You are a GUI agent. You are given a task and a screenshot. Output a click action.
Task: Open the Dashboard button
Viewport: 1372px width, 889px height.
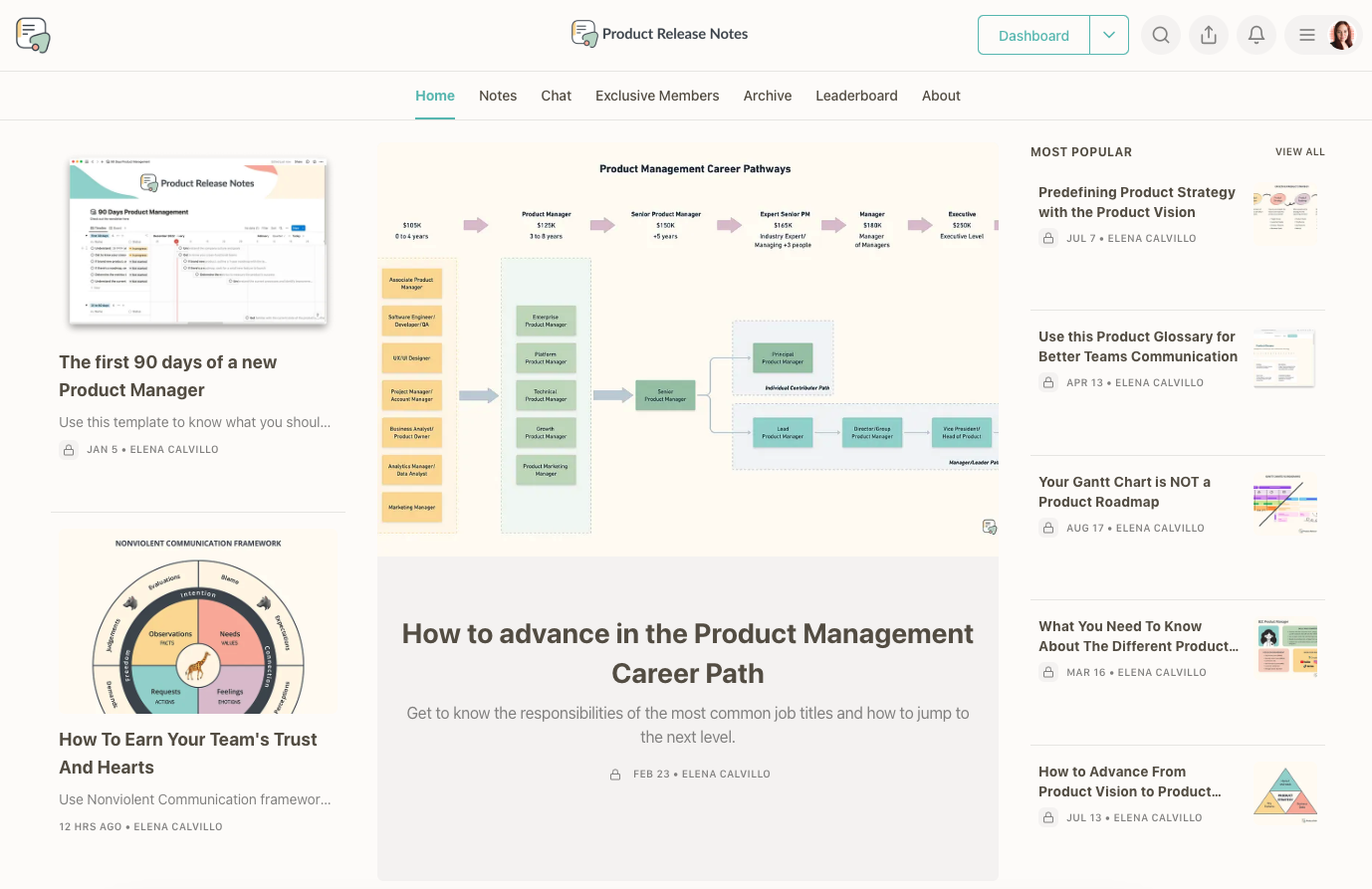[x=1033, y=35]
